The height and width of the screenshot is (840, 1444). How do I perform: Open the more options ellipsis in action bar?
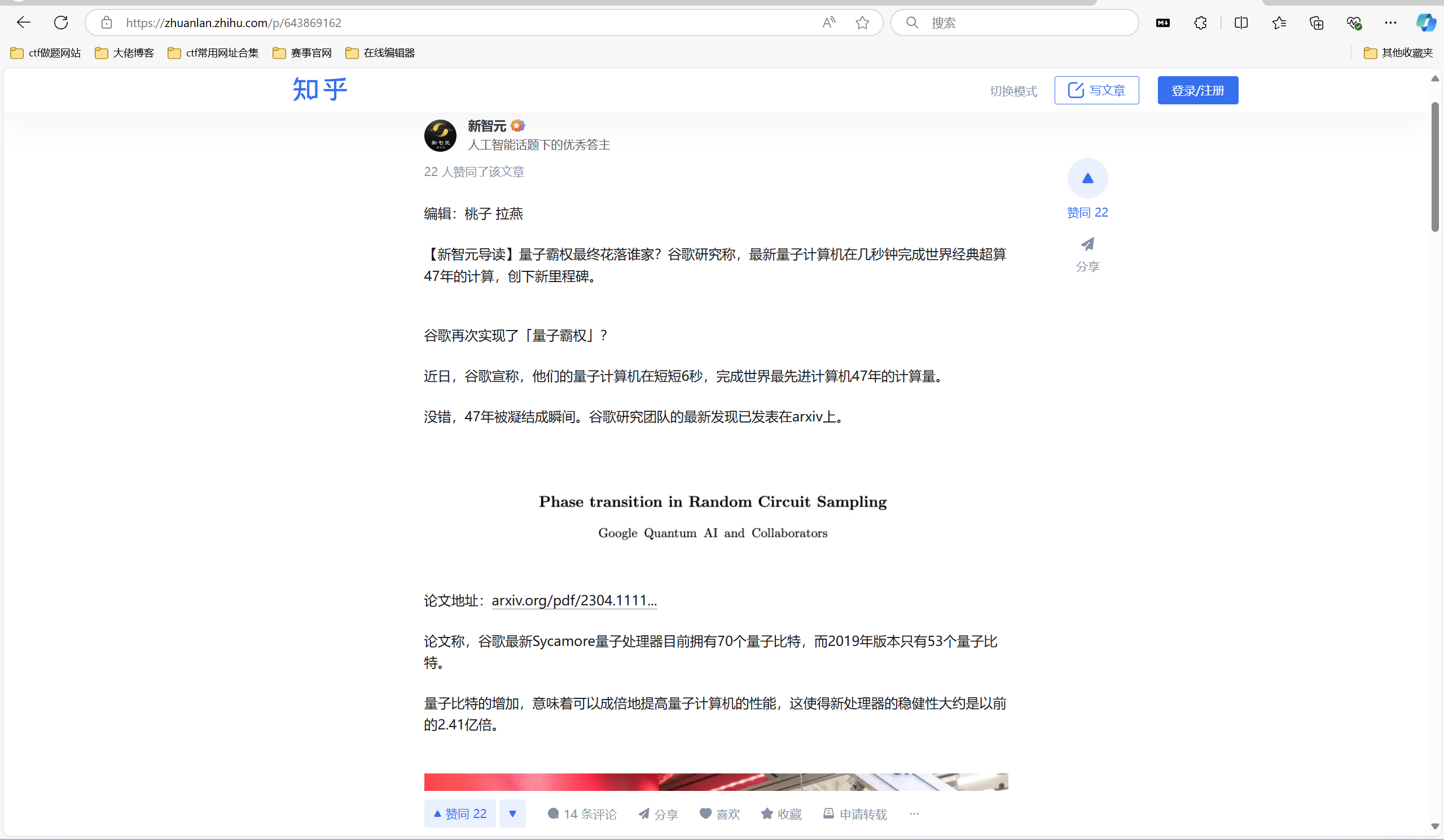914,813
